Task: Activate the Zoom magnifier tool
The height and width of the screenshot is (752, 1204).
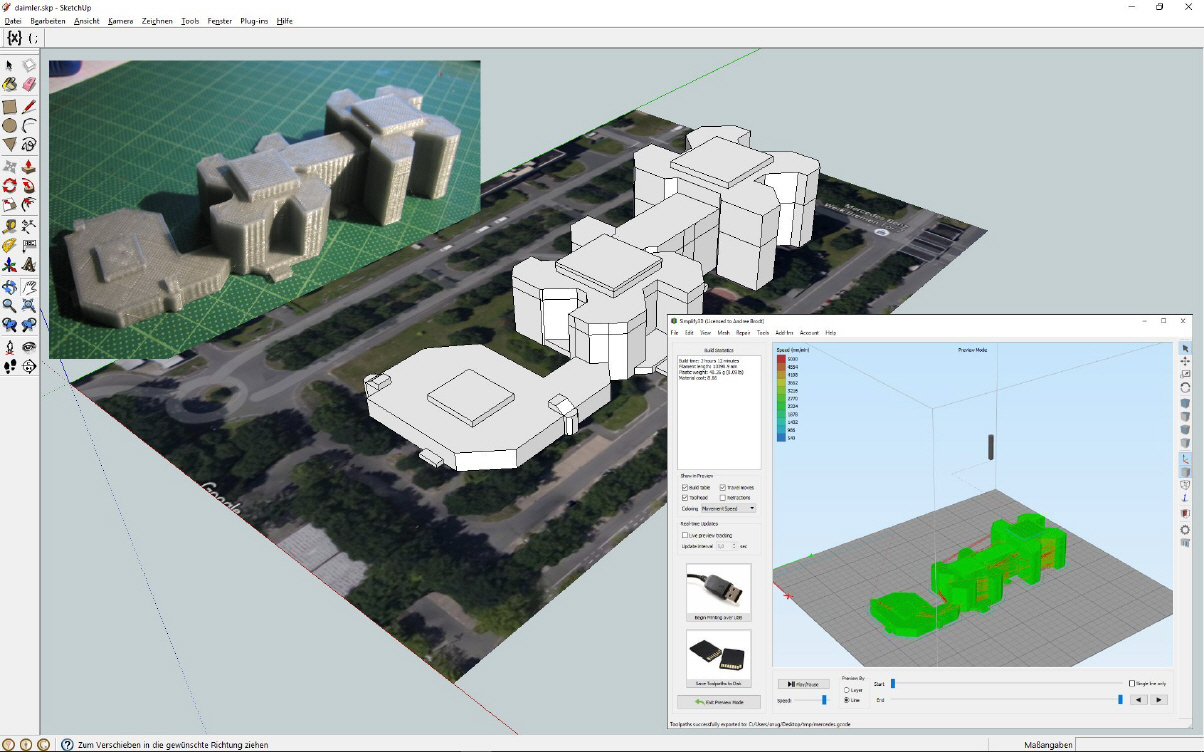Action: coord(9,305)
